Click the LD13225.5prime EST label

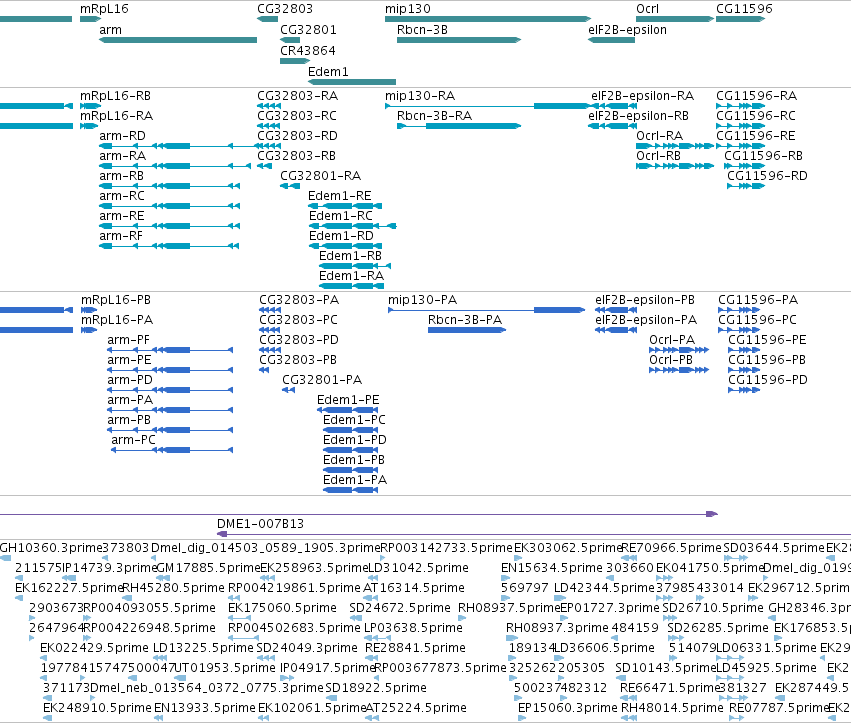[204, 648]
